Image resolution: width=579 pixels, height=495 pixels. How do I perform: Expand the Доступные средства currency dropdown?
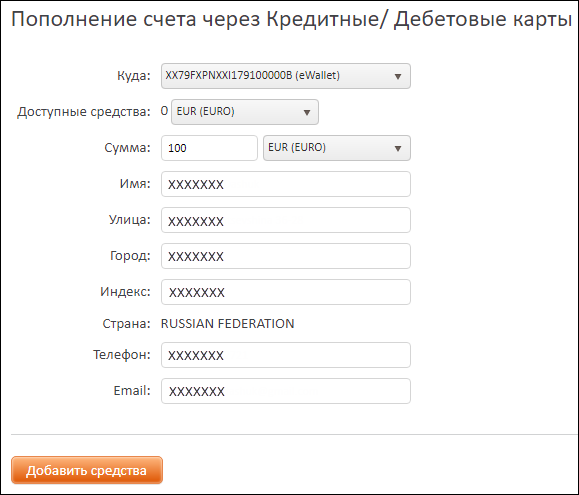pyautogui.click(x=244, y=112)
